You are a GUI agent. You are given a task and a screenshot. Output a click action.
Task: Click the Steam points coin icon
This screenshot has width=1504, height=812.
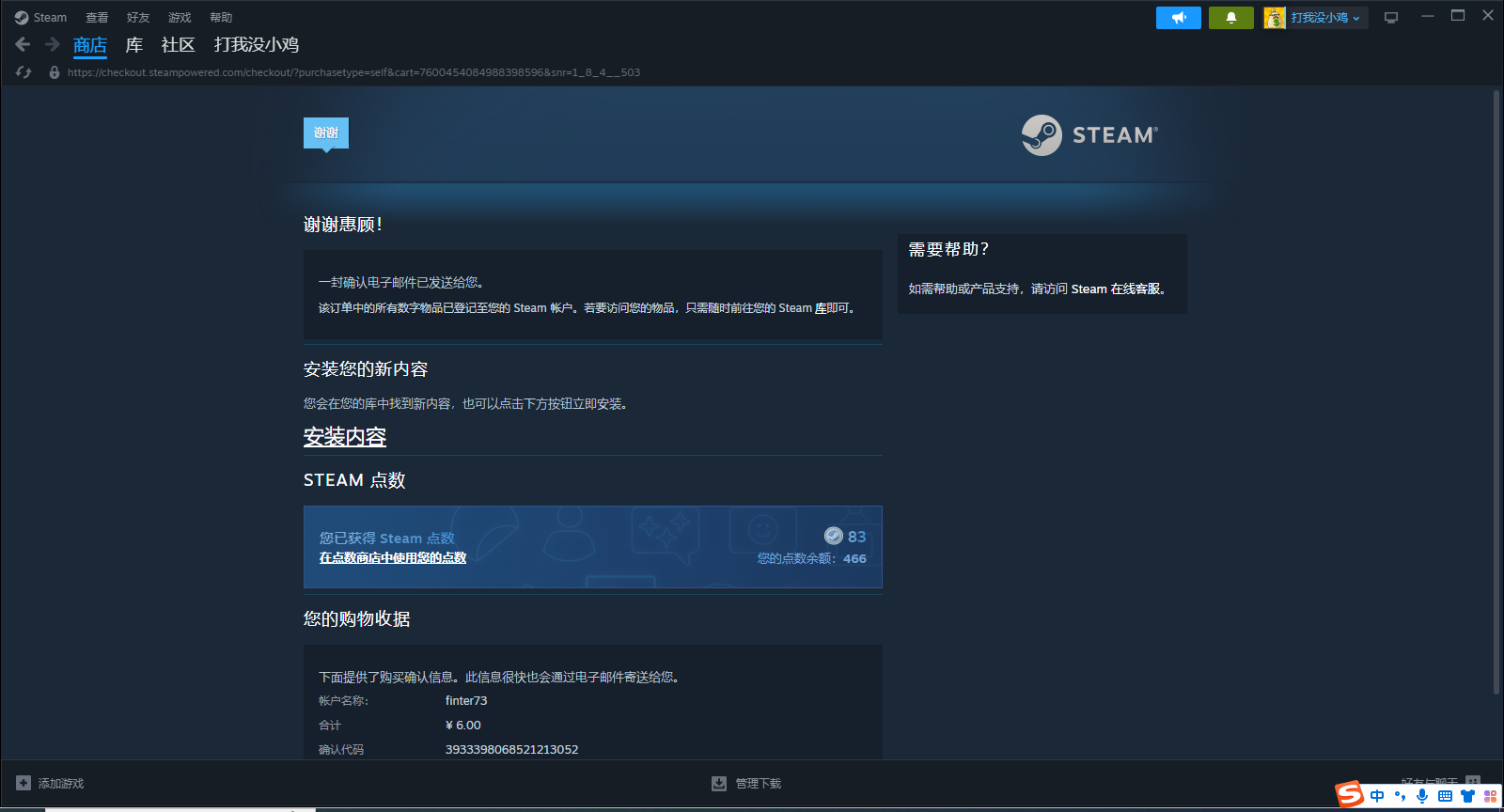pos(834,536)
